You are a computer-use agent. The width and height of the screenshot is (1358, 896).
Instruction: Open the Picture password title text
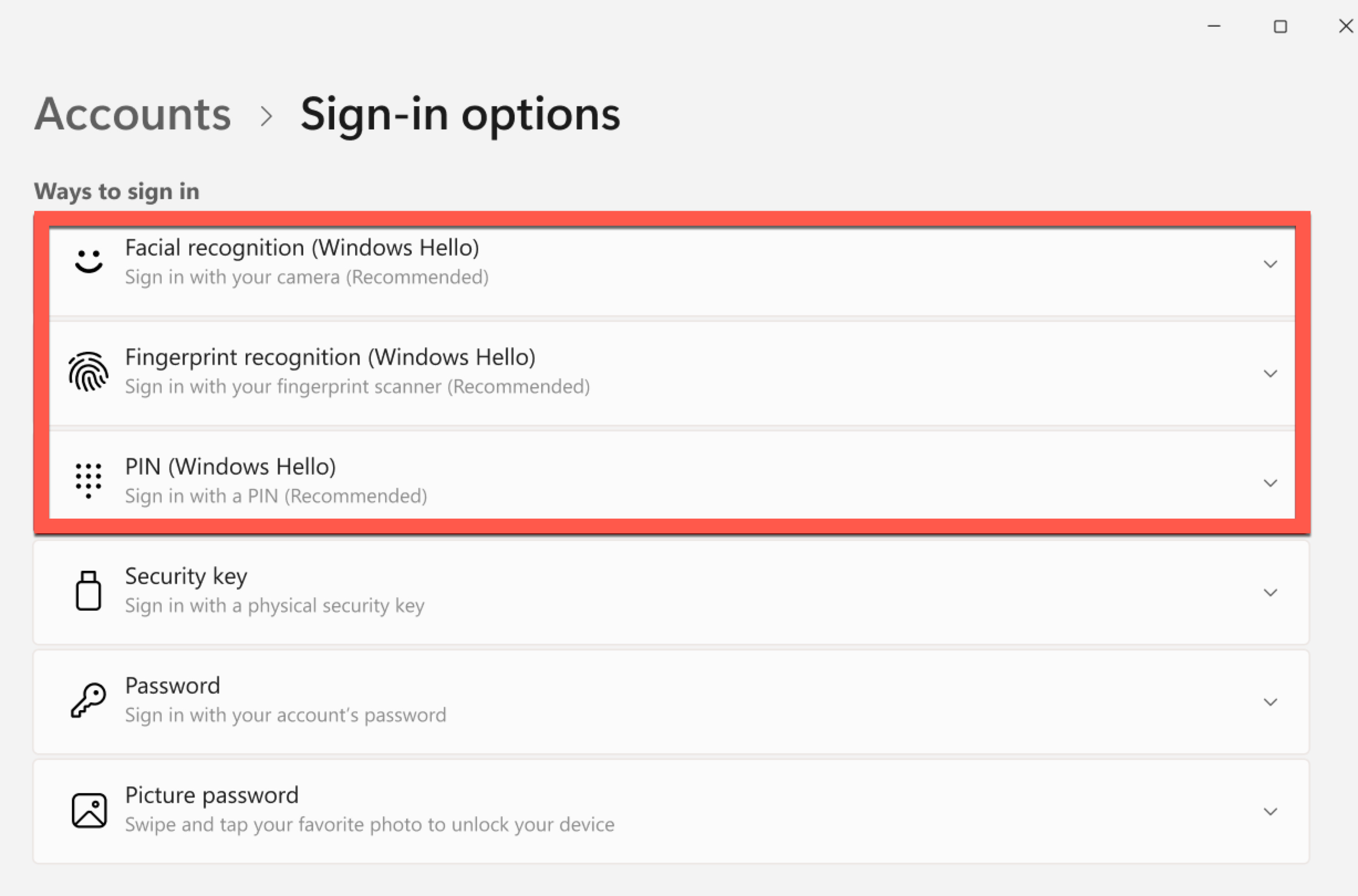point(211,795)
